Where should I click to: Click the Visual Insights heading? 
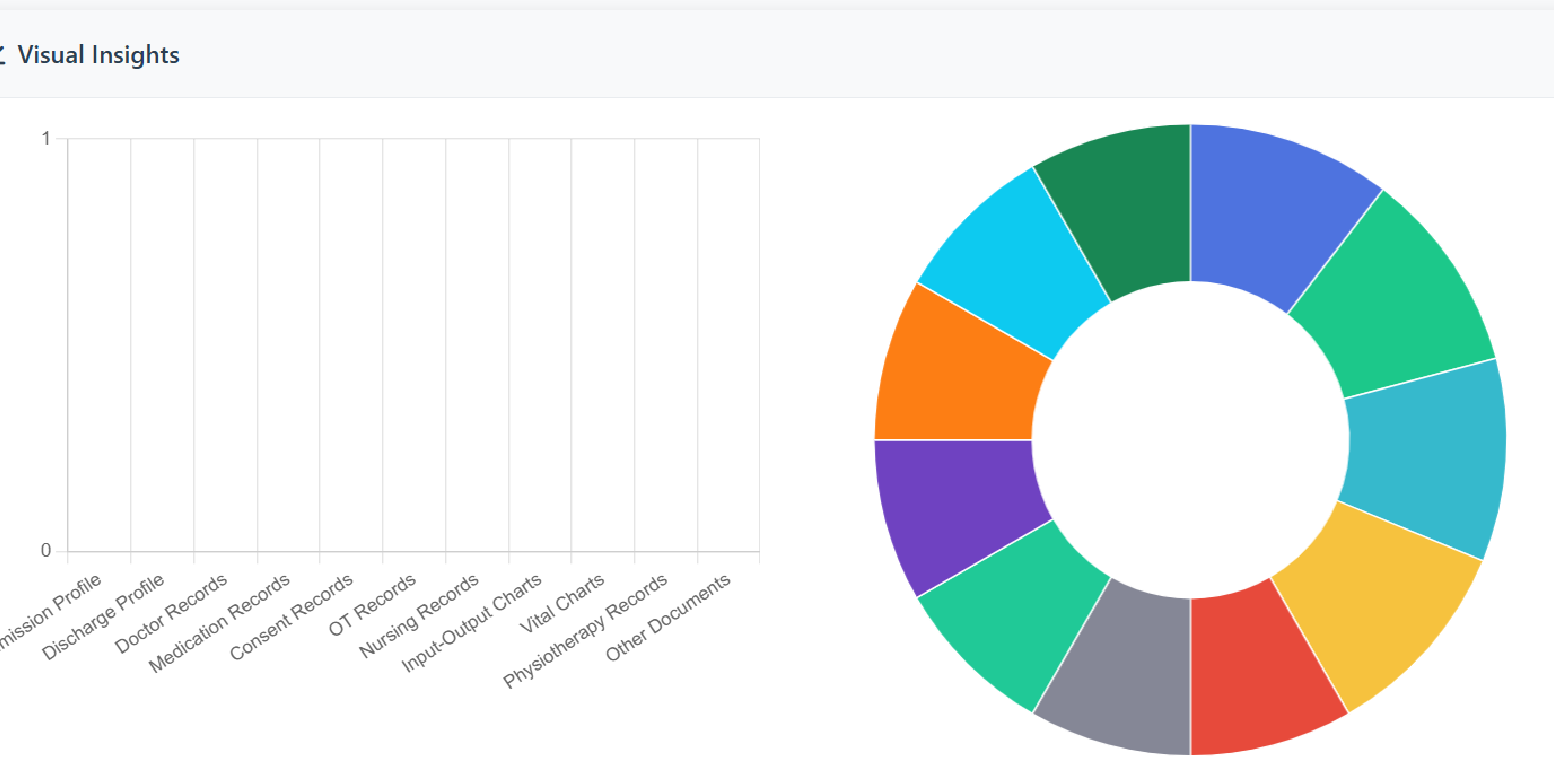click(98, 55)
